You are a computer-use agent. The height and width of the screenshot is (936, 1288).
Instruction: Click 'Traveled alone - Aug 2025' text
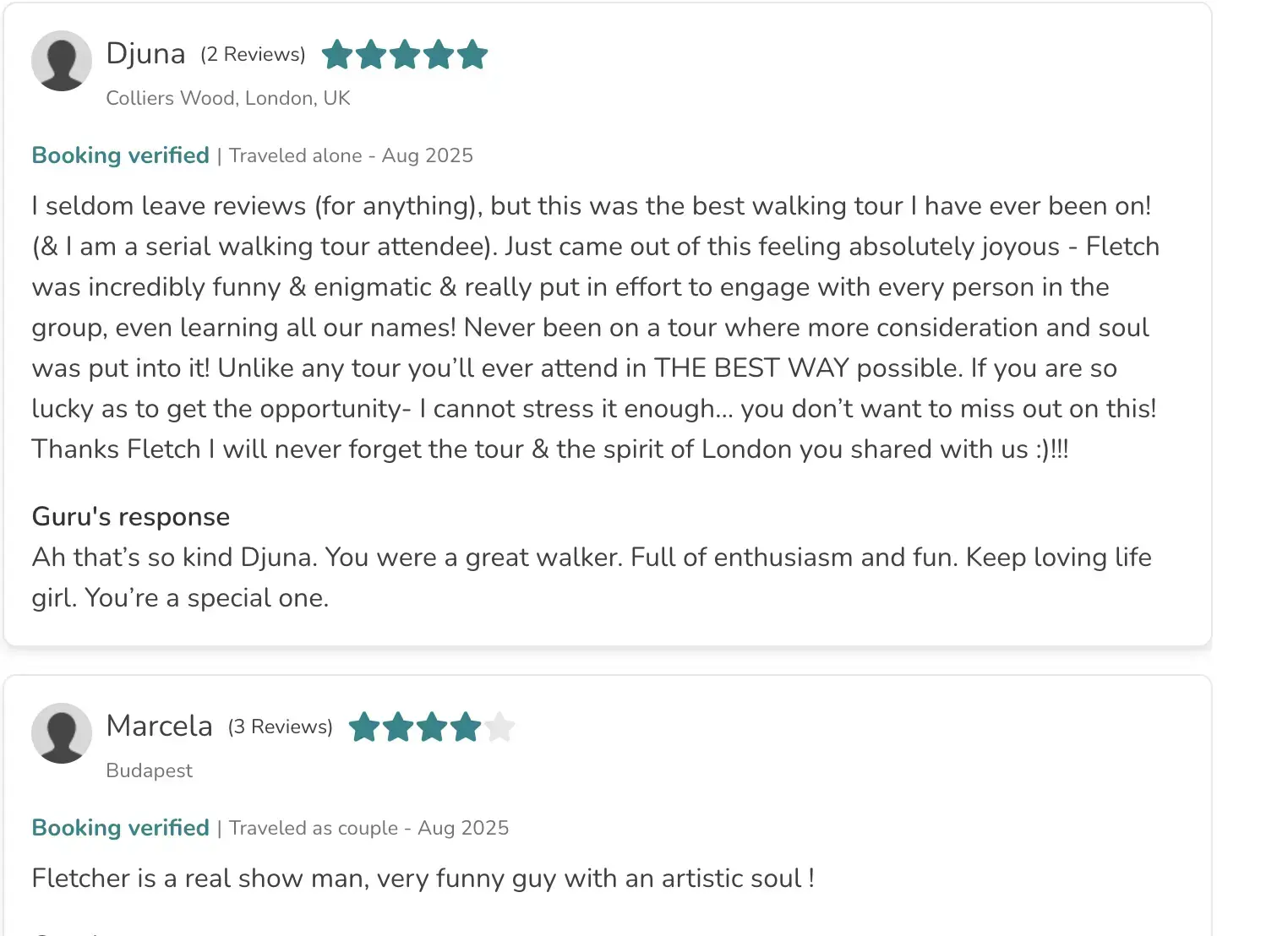tap(351, 155)
